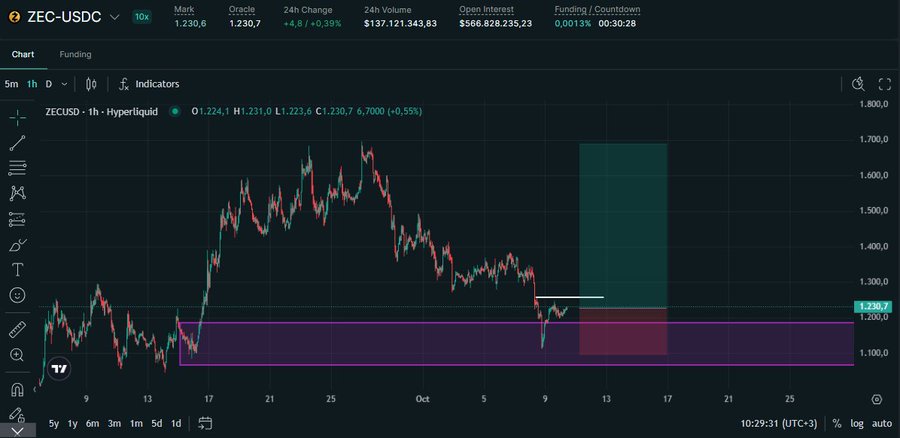
Task: Open the Indicators dialog
Action: coord(149,84)
